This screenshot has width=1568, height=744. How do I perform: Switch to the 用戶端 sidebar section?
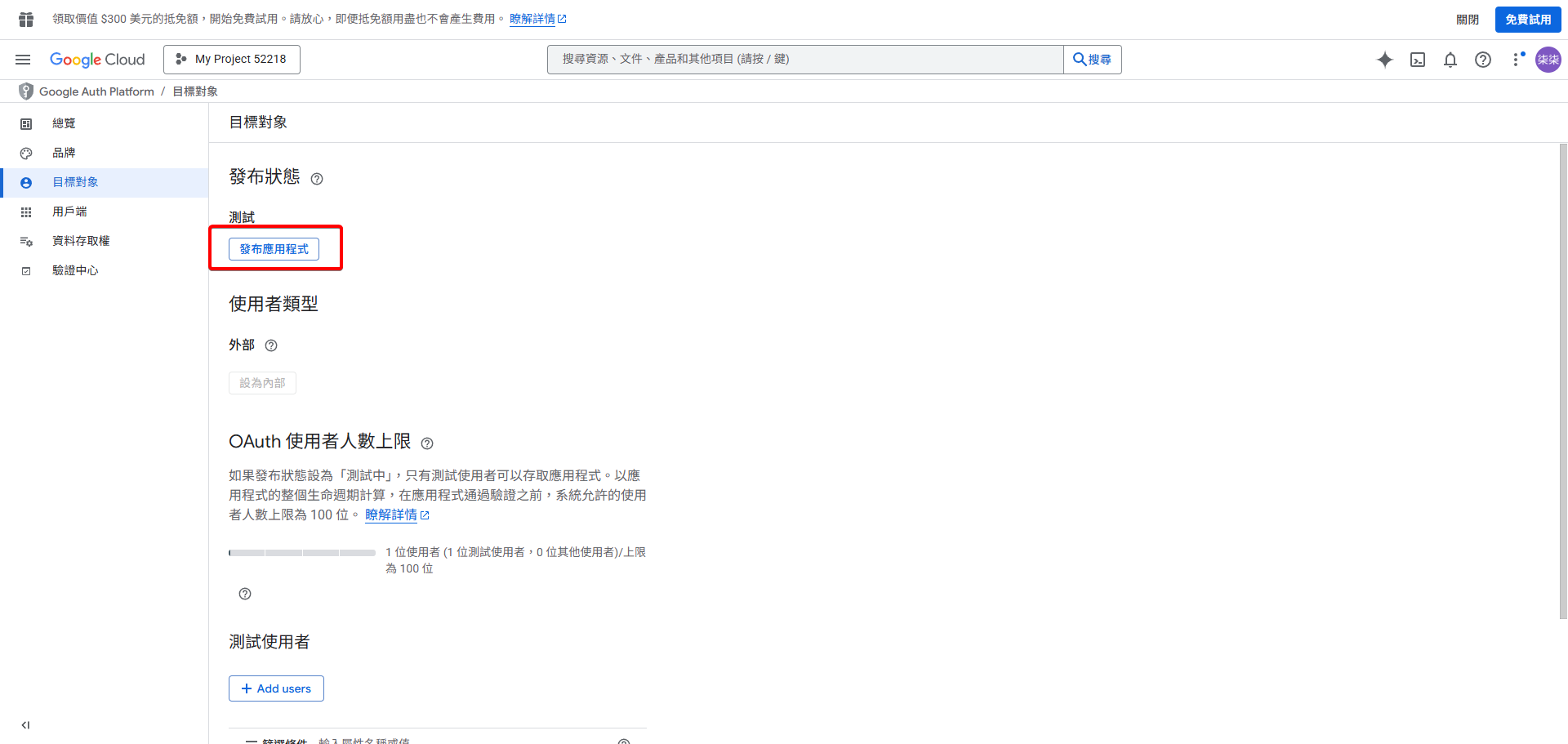tap(69, 212)
